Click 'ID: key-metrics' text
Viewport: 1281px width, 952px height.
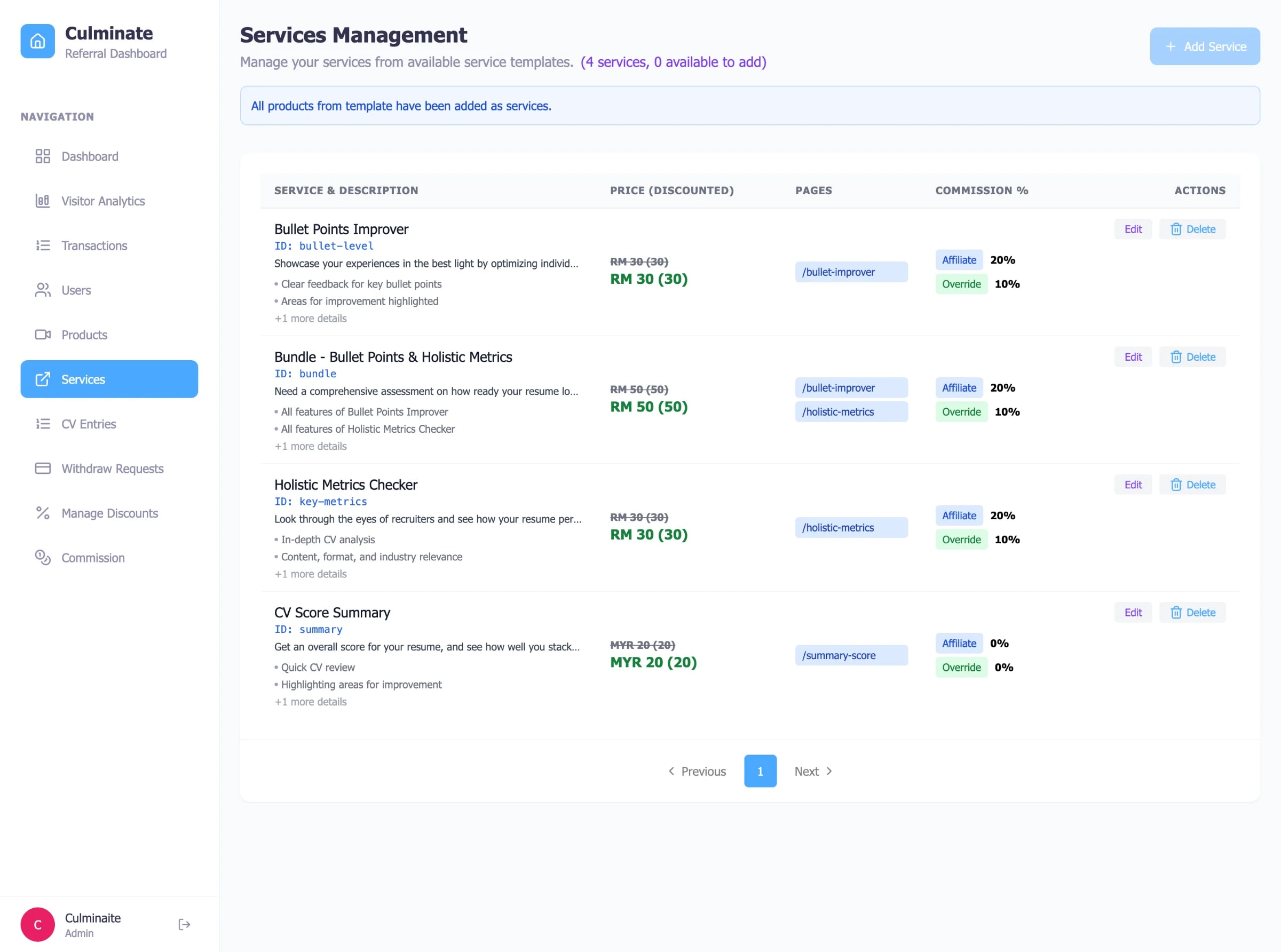(x=320, y=502)
